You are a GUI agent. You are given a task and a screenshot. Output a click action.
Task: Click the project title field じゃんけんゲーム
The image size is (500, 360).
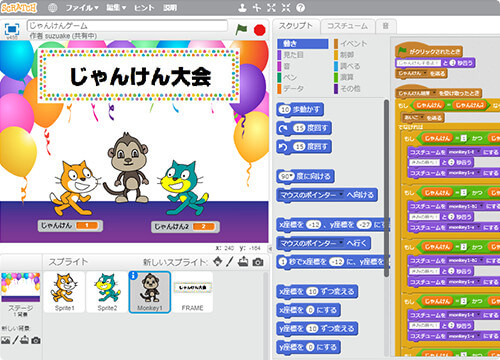tap(127, 26)
